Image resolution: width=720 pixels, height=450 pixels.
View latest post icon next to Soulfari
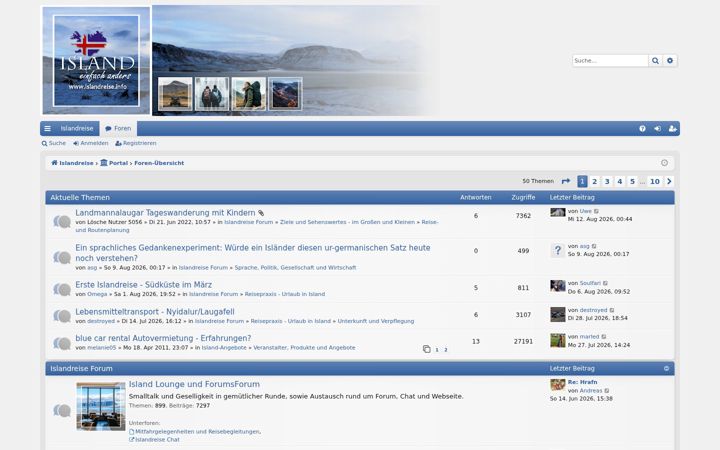(x=605, y=283)
